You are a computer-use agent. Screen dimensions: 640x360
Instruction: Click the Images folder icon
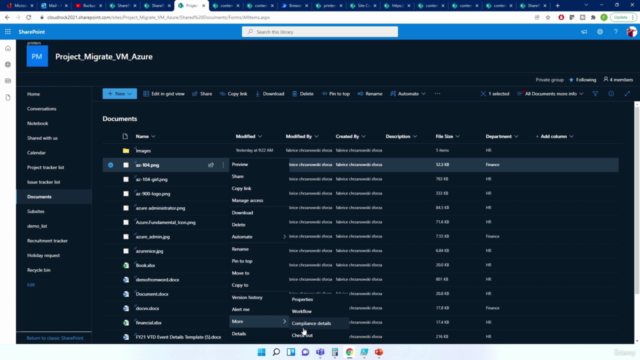(x=126, y=151)
